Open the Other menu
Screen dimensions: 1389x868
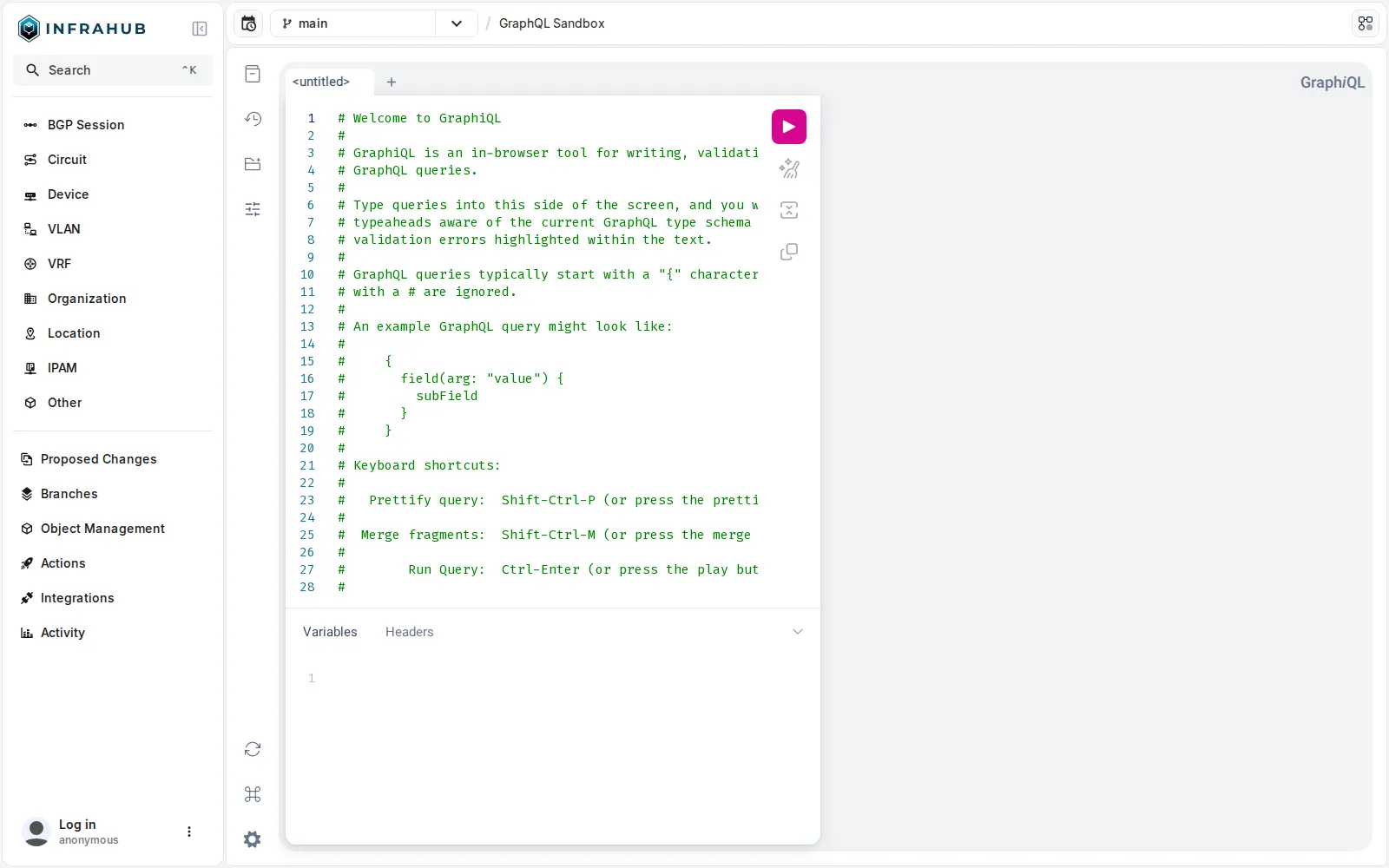coord(113,403)
